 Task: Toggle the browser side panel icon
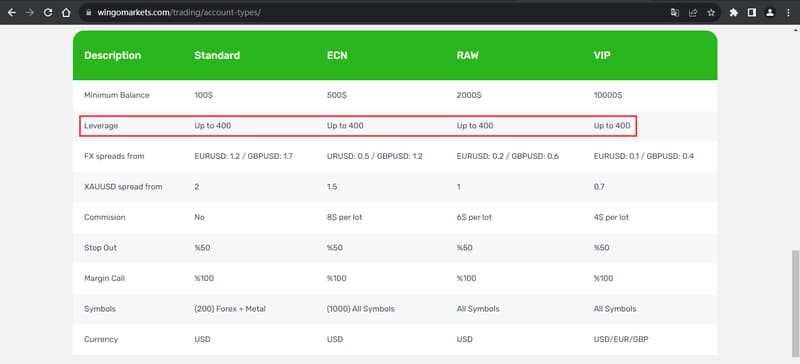pyautogui.click(x=752, y=13)
